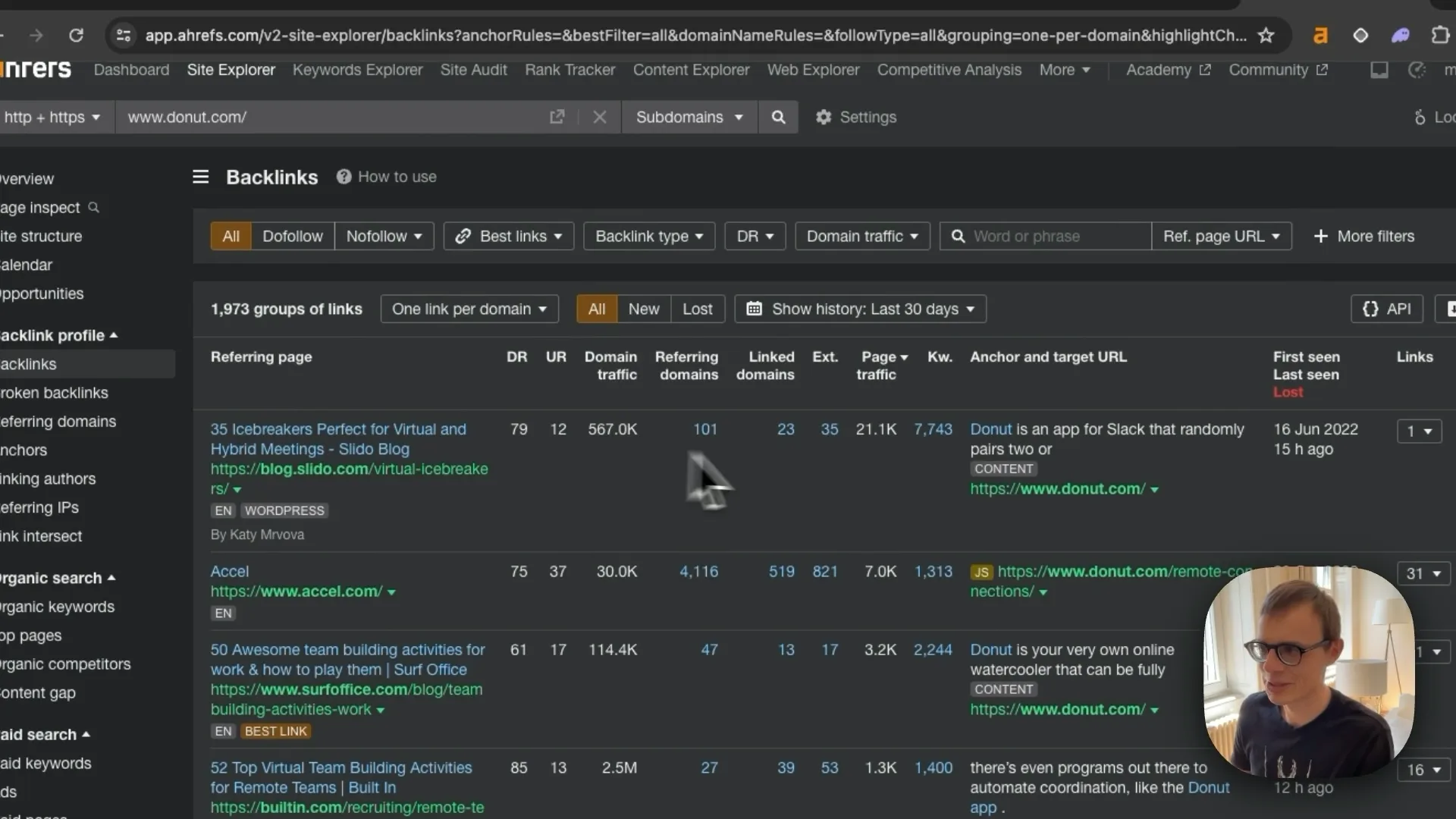
Task: Clear the www.donut.com search field
Action: click(599, 117)
